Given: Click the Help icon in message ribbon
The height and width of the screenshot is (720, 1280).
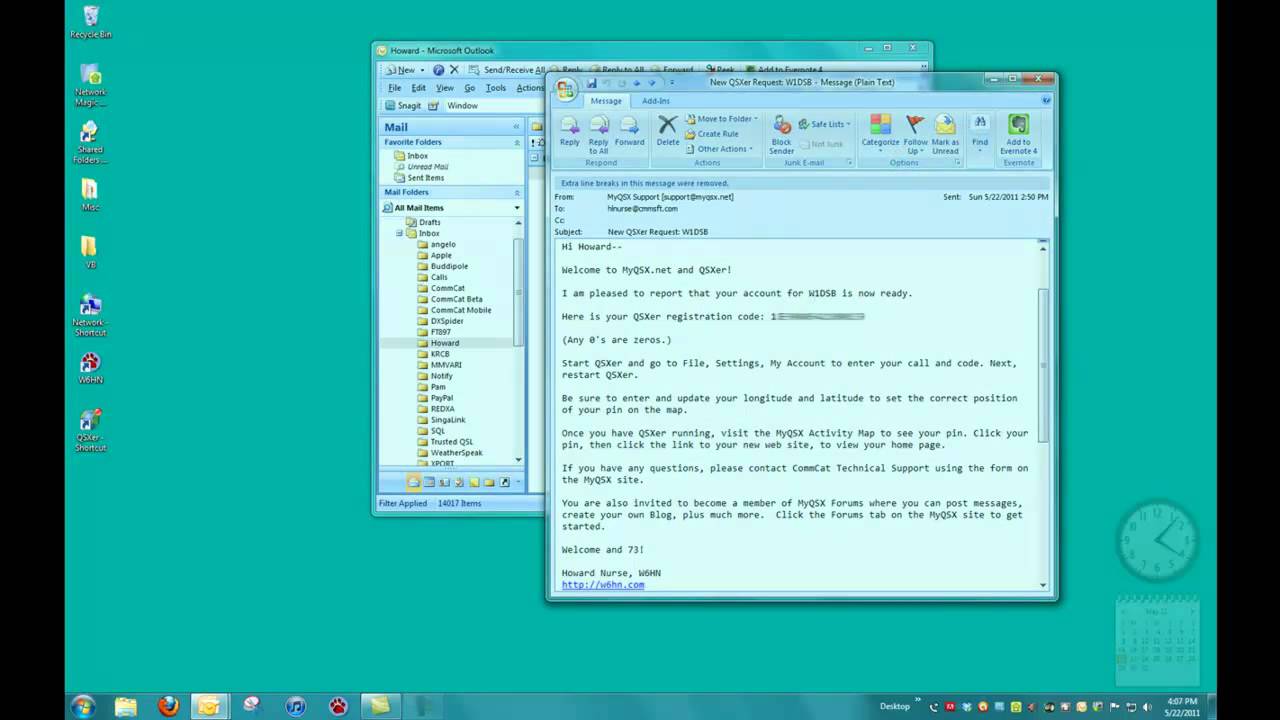Looking at the screenshot, I should pyautogui.click(x=1046, y=100).
